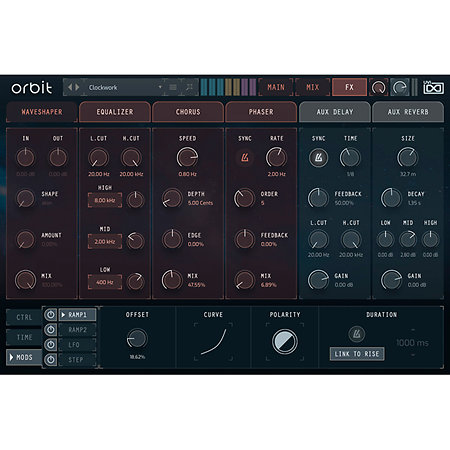The image size is (450, 450).
Task: Click the Aux Delay TIME knob
Action: pyautogui.click(x=350, y=157)
